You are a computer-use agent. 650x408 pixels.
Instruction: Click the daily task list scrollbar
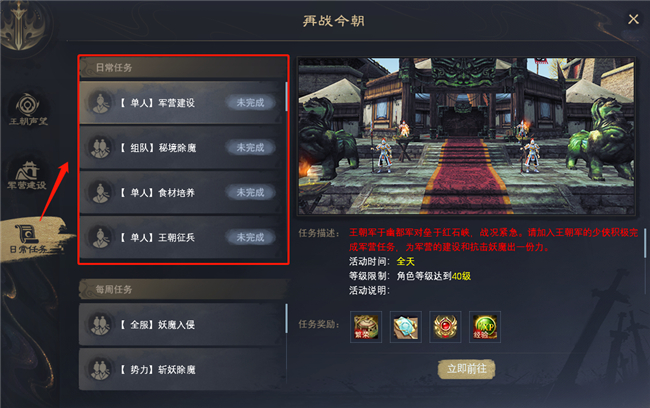click(x=286, y=96)
